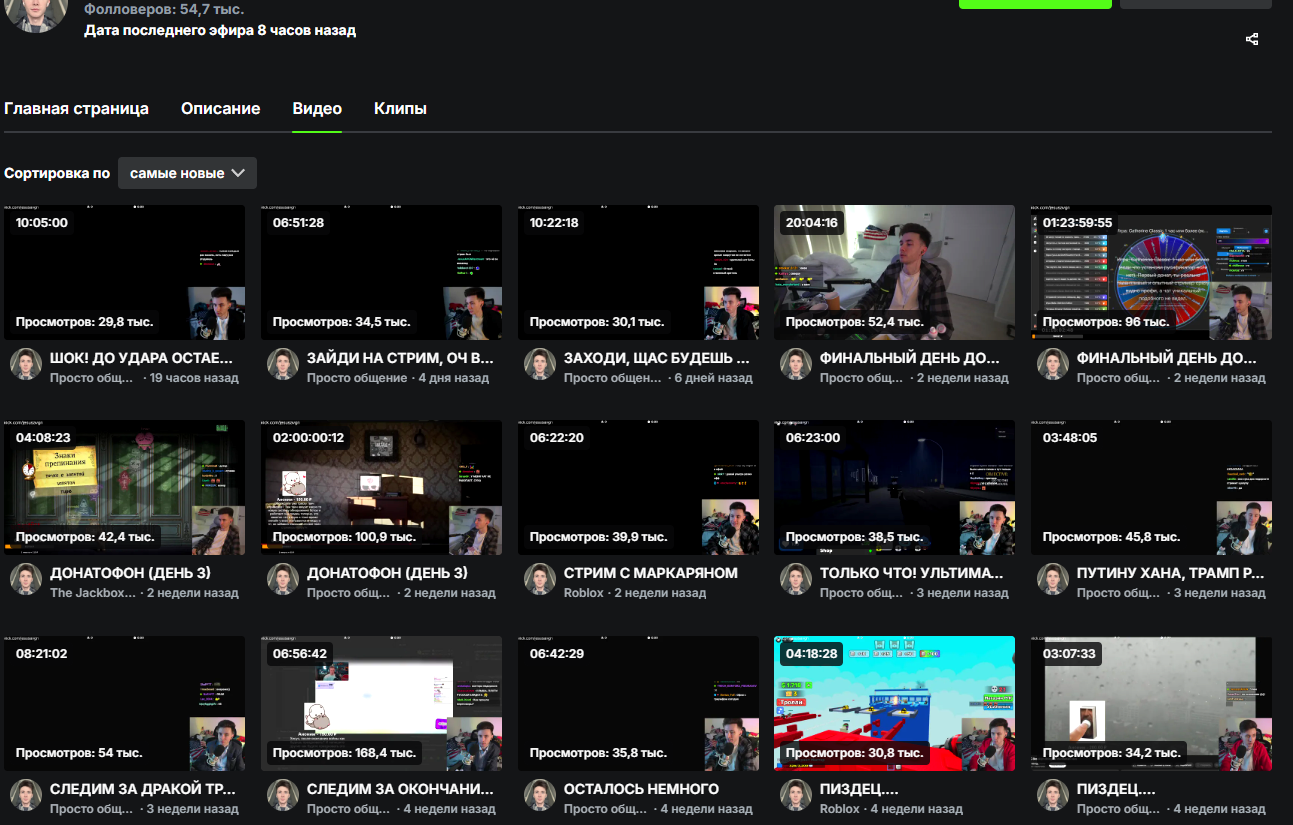Click the 06:42:29 duration badge
Screen dimensions: 1293x825
pos(557,653)
